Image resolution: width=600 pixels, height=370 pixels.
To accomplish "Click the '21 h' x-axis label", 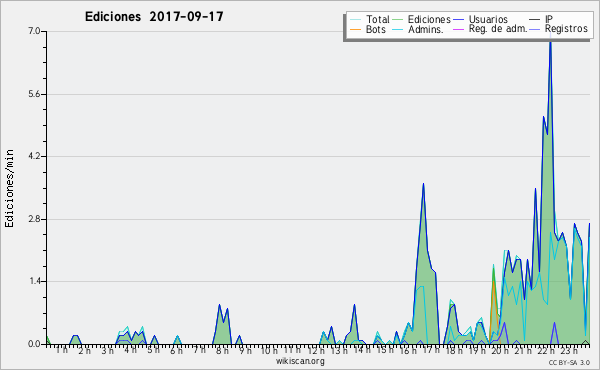I will click(523, 350).
